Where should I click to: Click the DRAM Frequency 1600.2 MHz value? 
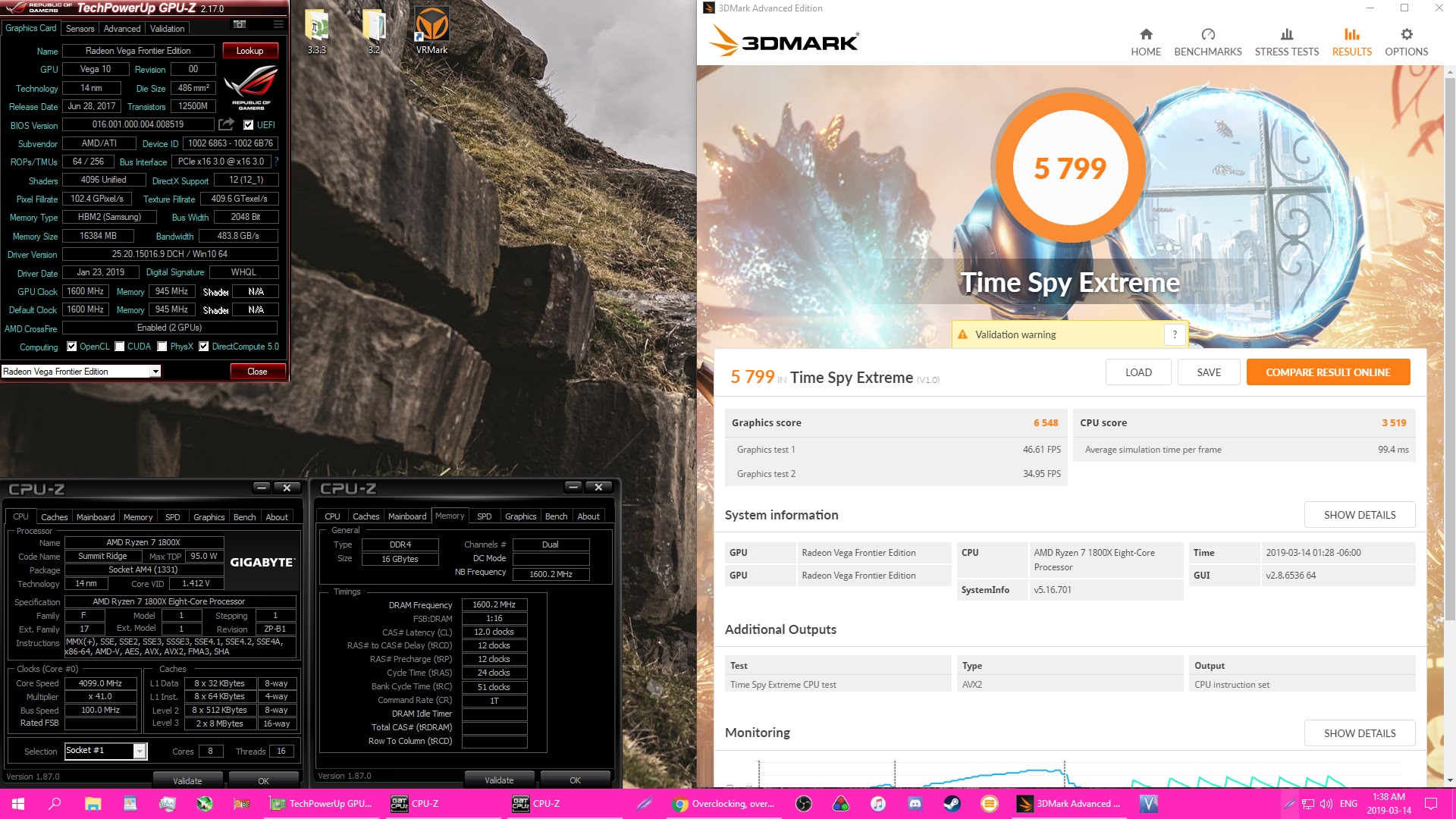point(494,605)
